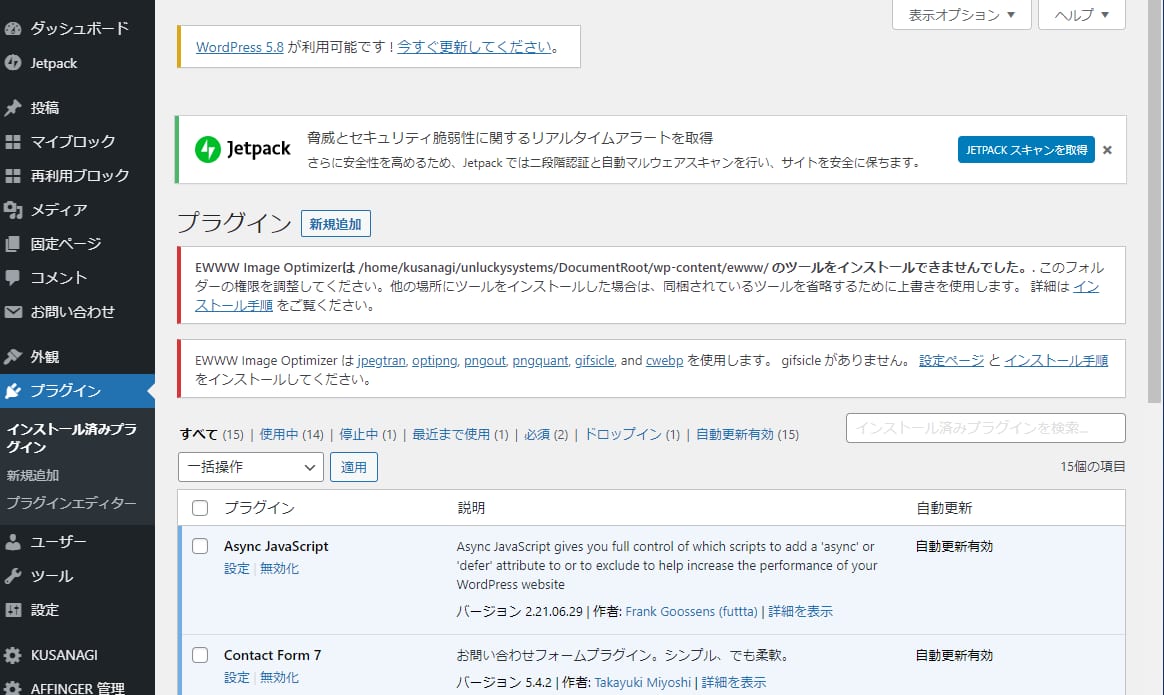Click the 新規追加 button next to heading

(x=336, y=223)
